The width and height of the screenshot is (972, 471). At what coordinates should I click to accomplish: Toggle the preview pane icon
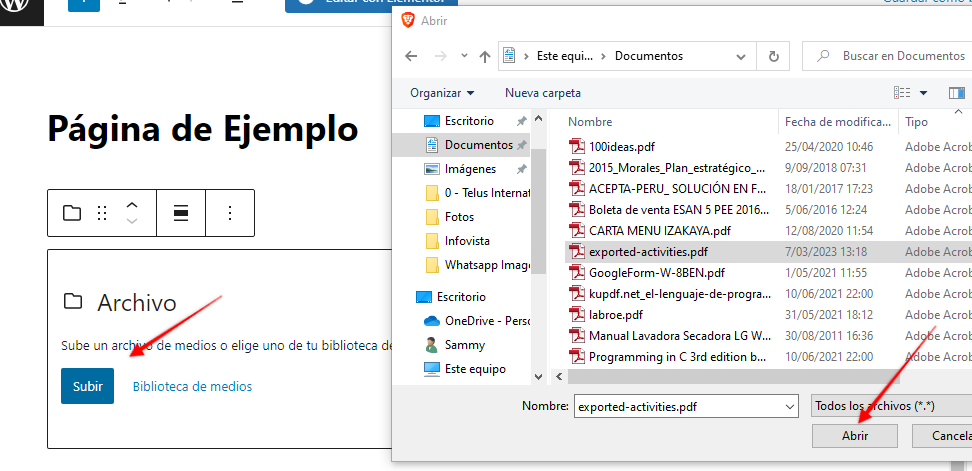[956, 93]
